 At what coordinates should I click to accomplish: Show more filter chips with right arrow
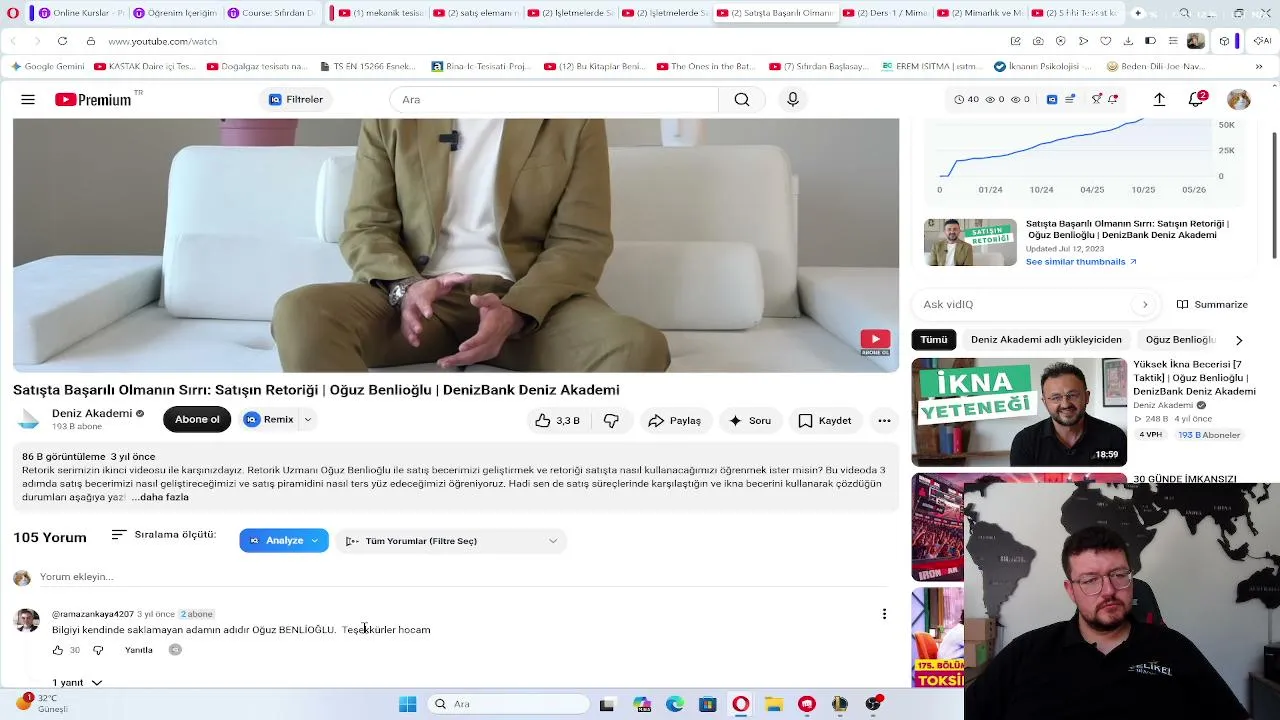1239,340
